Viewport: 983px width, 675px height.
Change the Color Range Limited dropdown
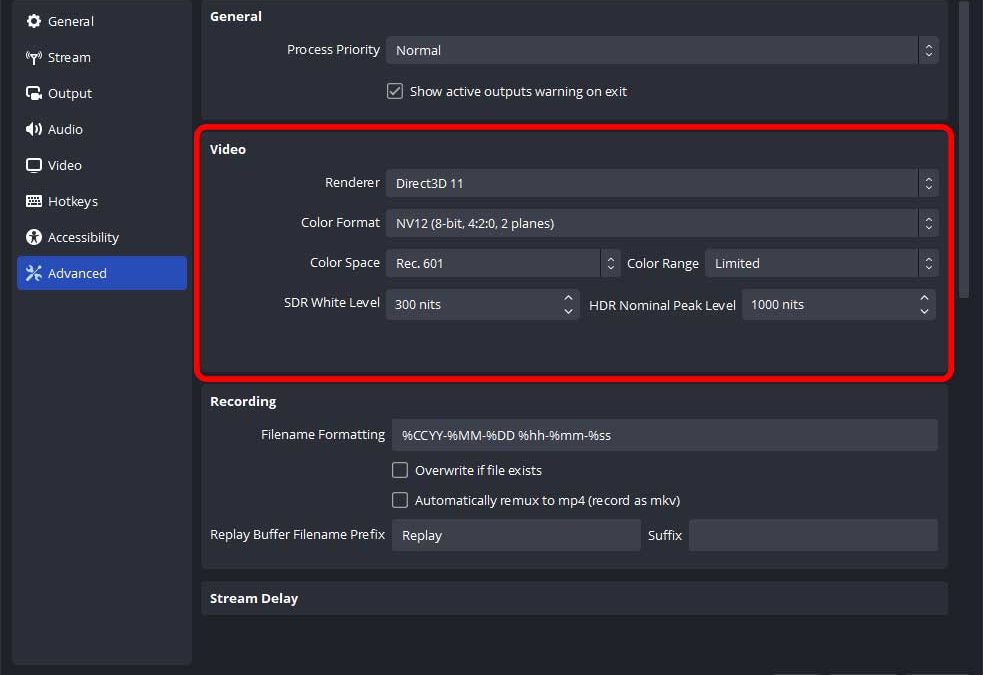(x=821, y=263)
